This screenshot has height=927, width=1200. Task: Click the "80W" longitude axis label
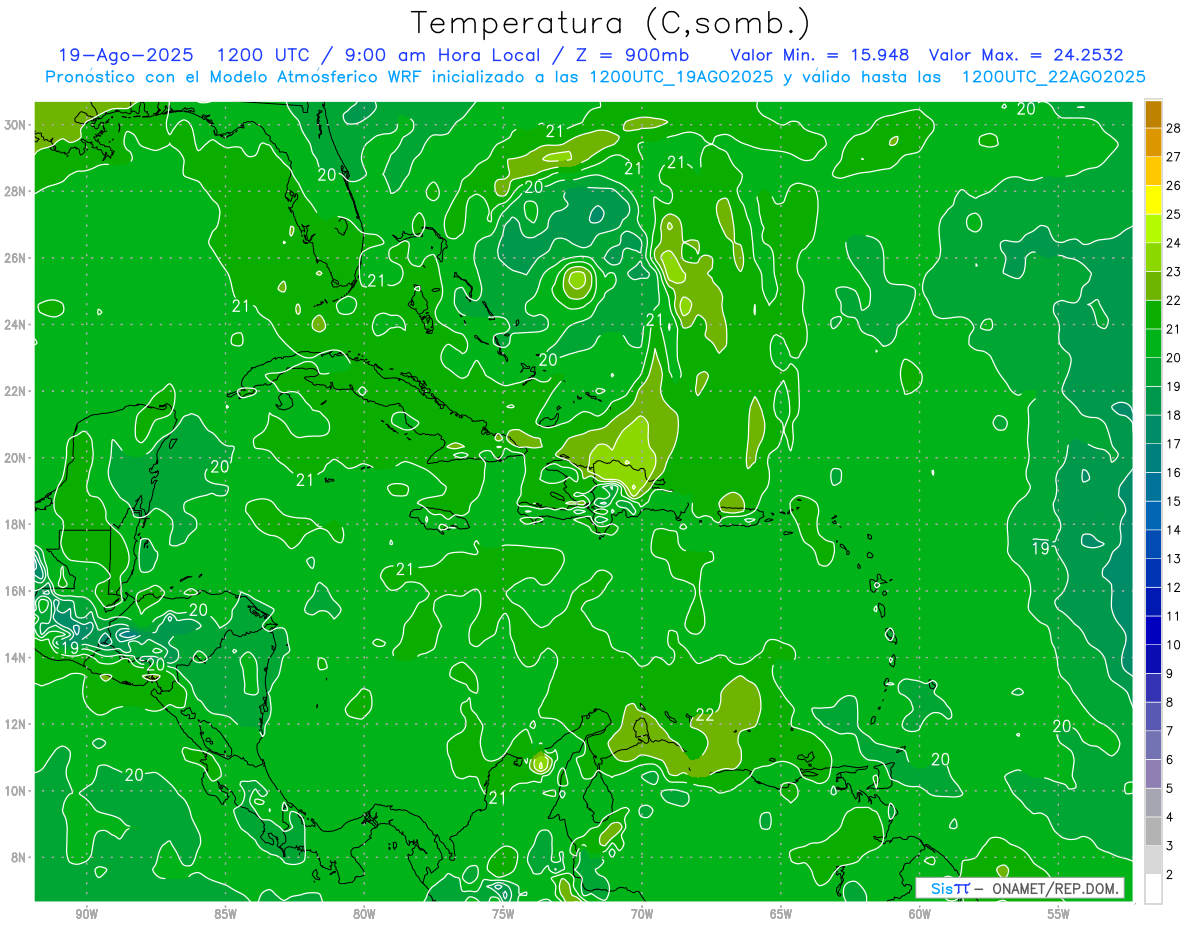click(364, 915)
